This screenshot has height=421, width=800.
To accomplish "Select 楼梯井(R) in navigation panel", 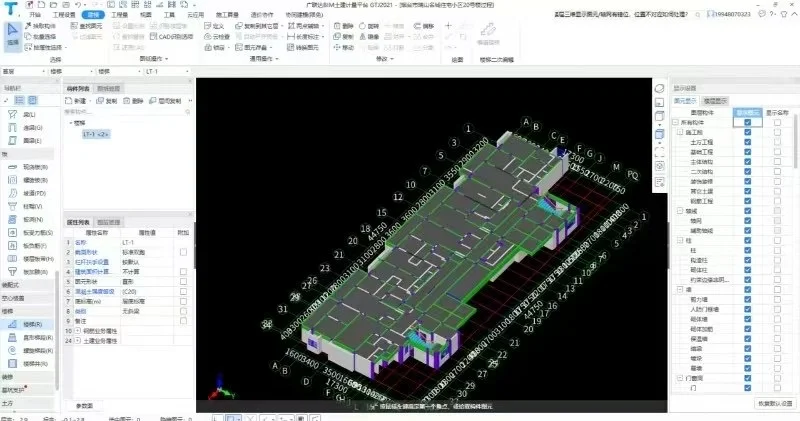I will [x=29, y=364].
